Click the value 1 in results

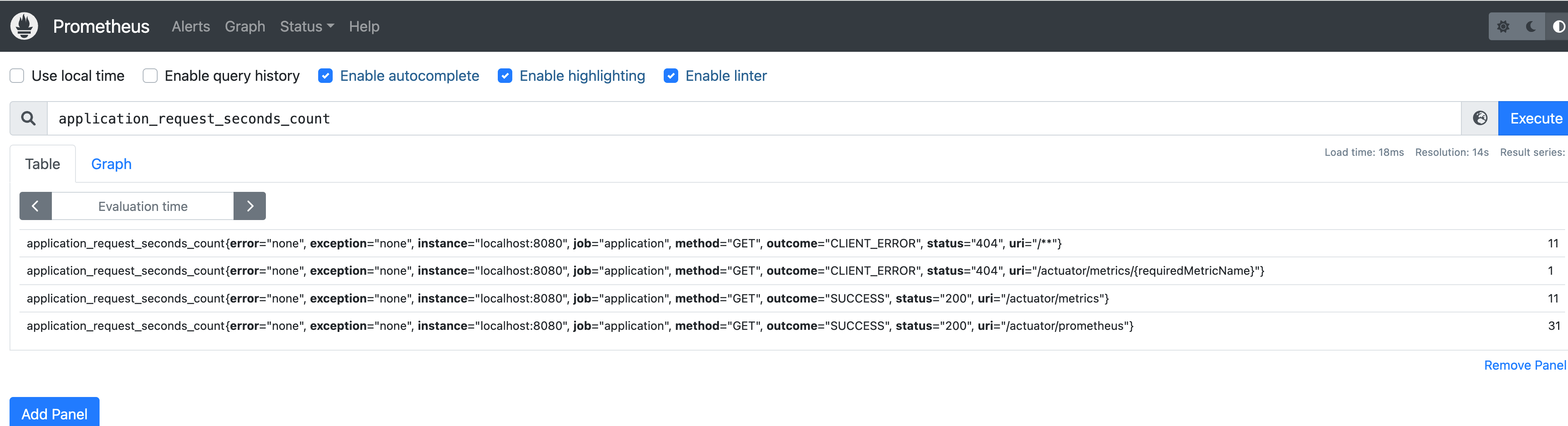[1550, 271]
